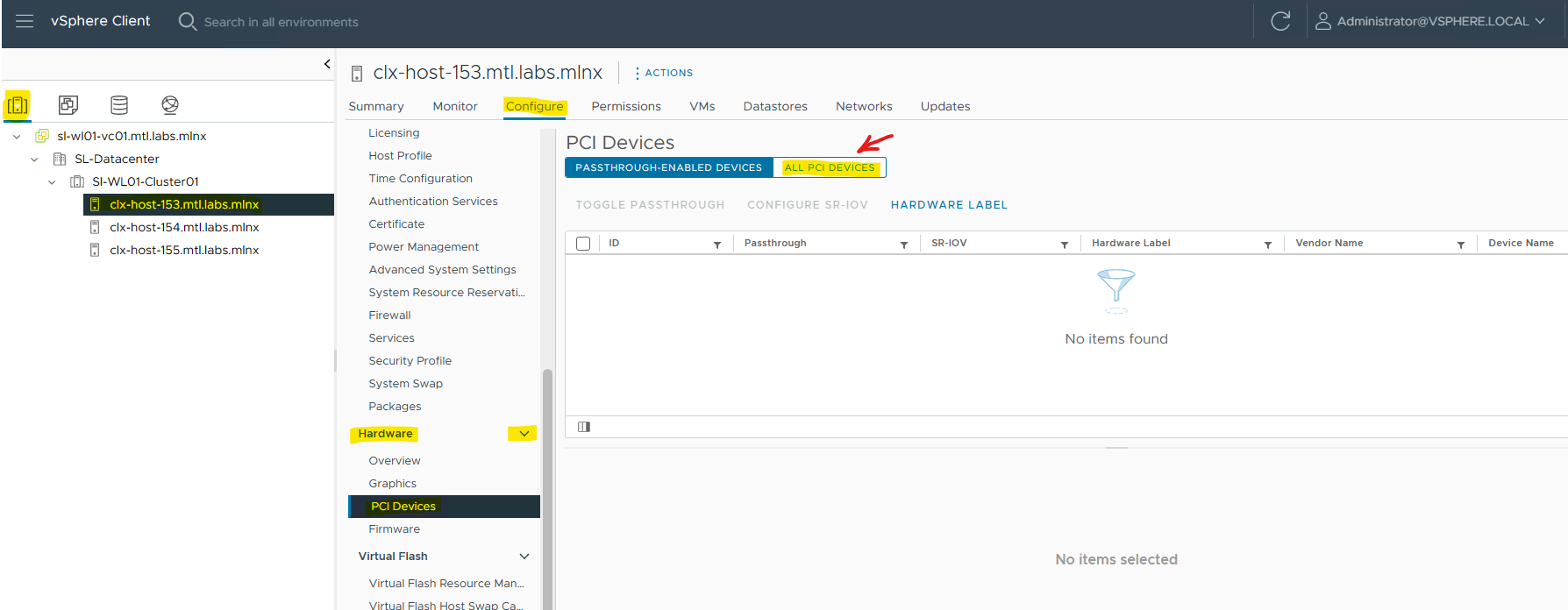Collapse the SL-Datacenter tree node
This screenshot has width=1568, height=610.
pyautogui.click(x=34, y=159)
